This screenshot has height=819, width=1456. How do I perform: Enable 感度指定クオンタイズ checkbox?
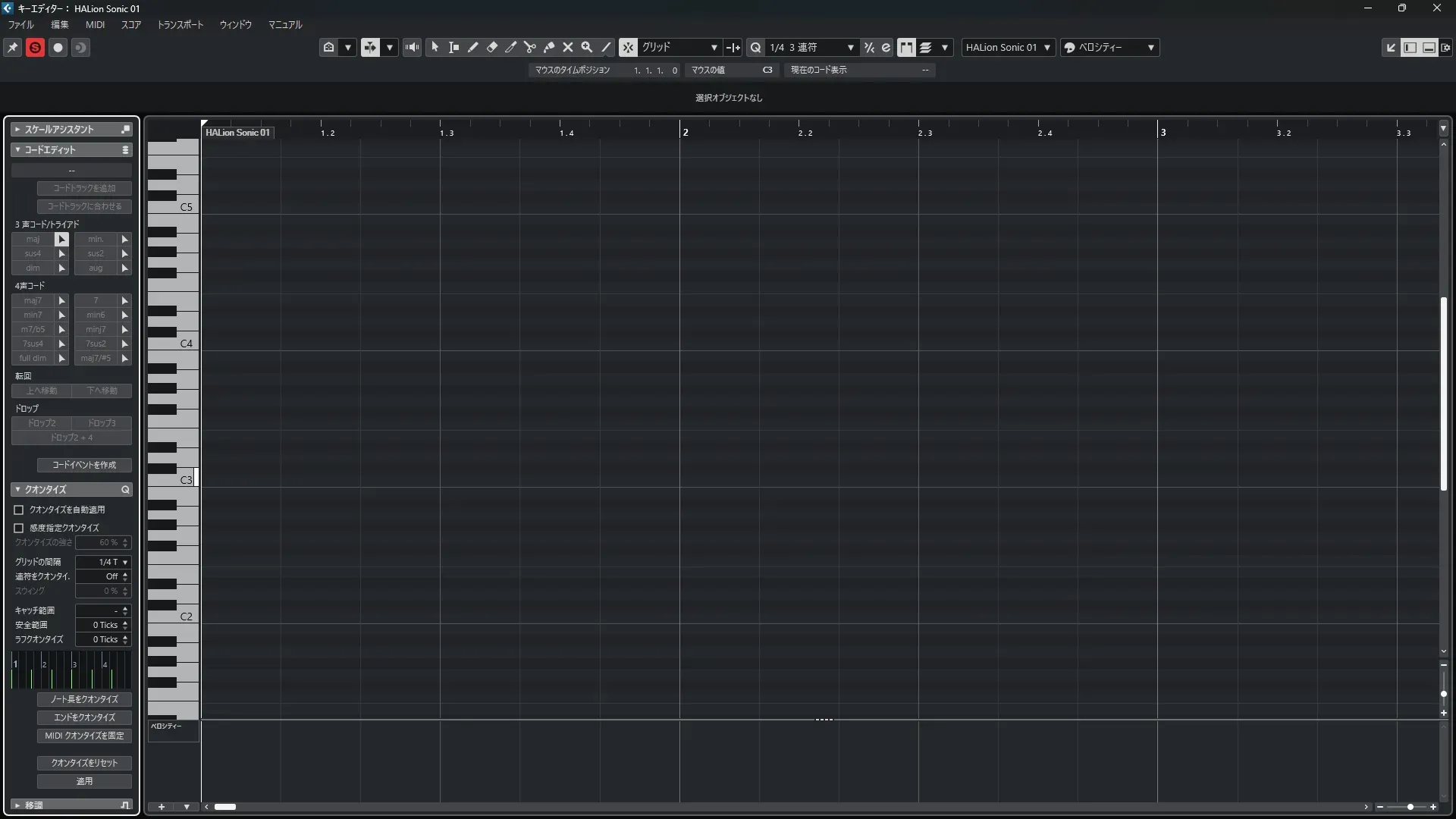pyautogui.click(x=19, y=528)
